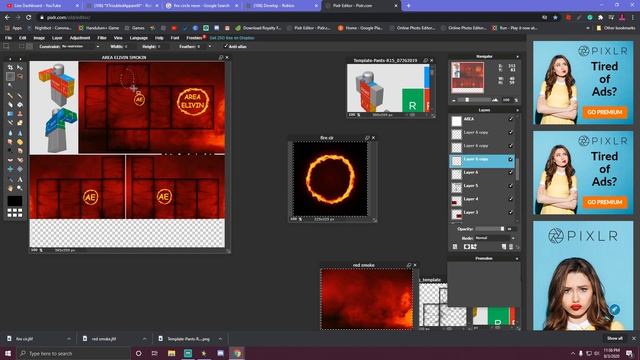Open options chevron for fire cir download
The width and height of the screenshot is (640, 360).
[69, 339]
